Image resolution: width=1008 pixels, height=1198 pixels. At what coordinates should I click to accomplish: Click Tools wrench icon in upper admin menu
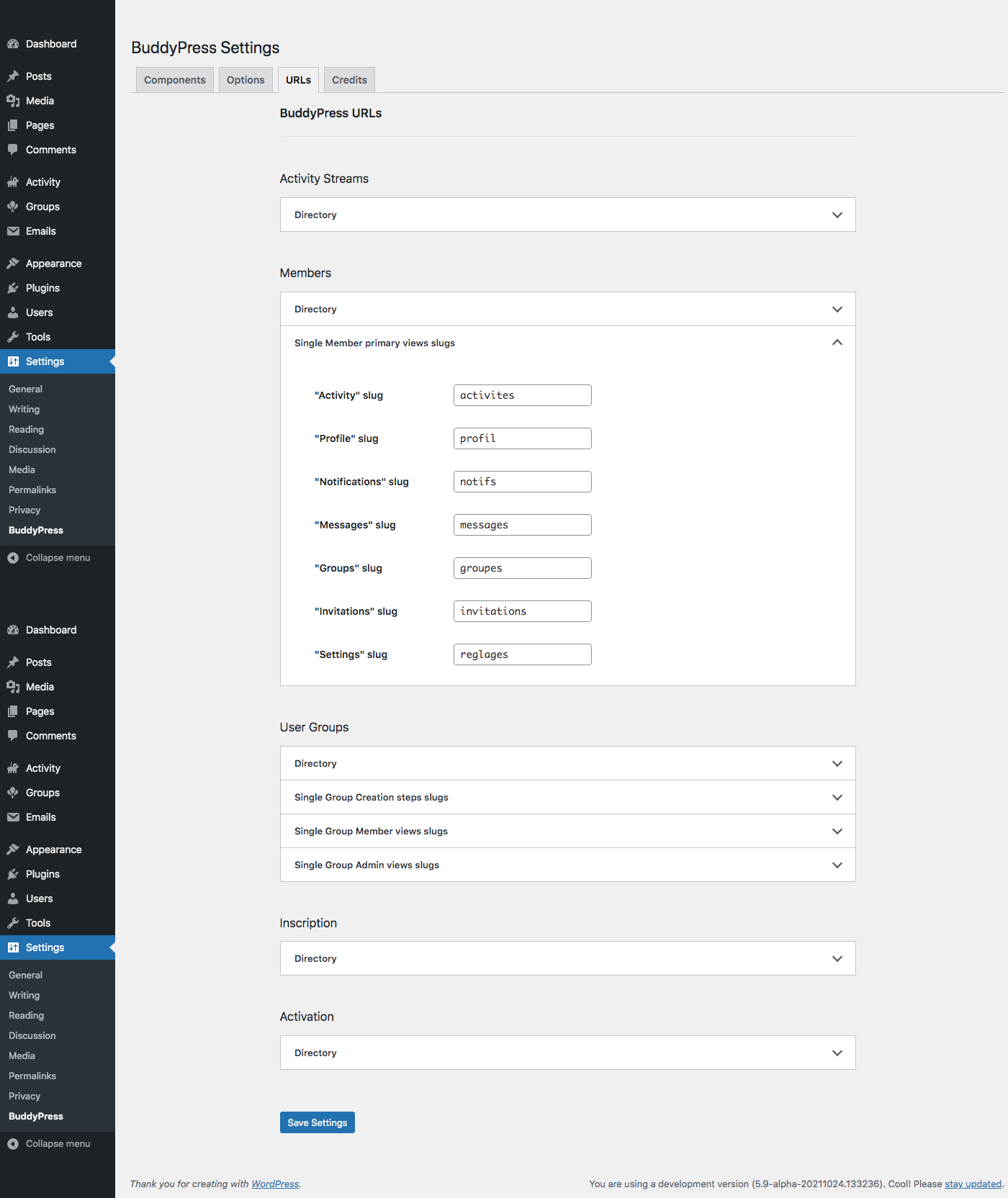click(x=13, y=337)
